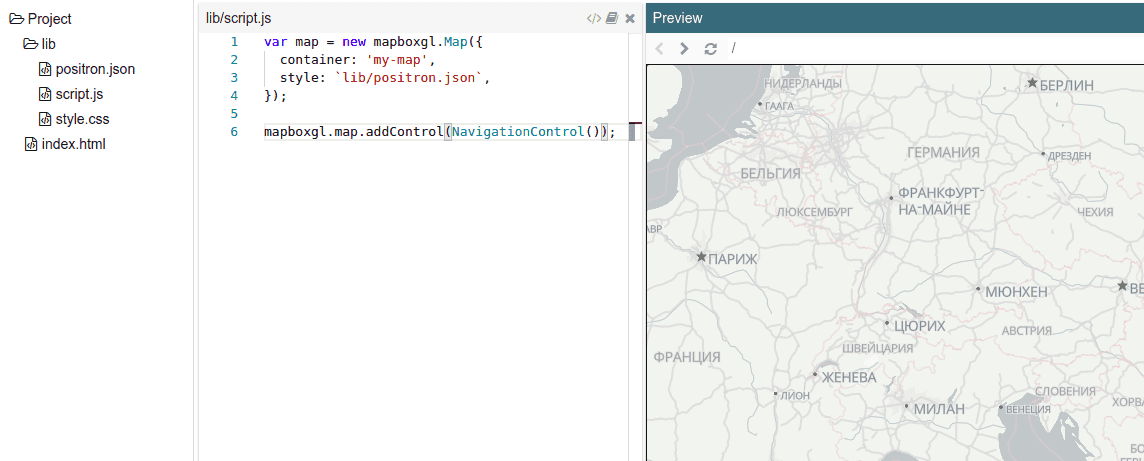Click the index.html file icon
Screen dimensions: 1144x461
coord(31,144)
